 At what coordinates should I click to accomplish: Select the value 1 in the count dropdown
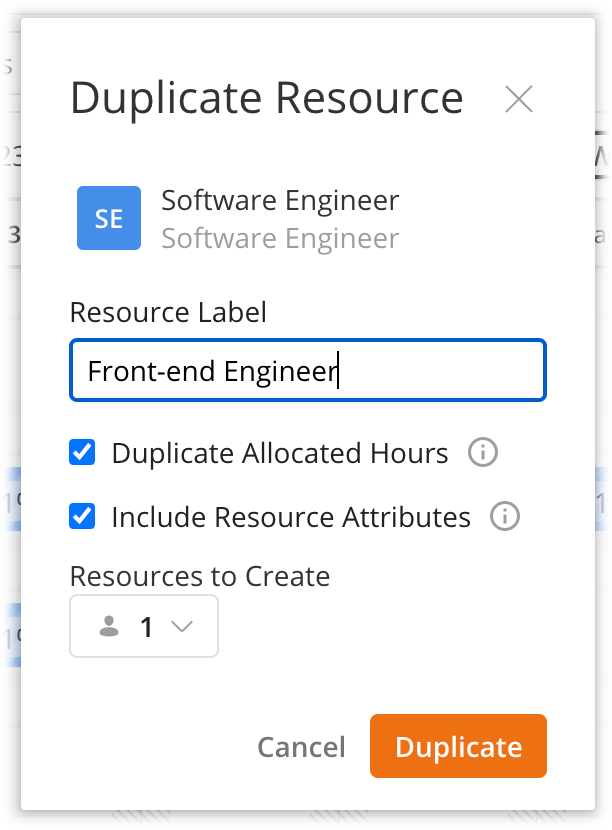point(147,627)
